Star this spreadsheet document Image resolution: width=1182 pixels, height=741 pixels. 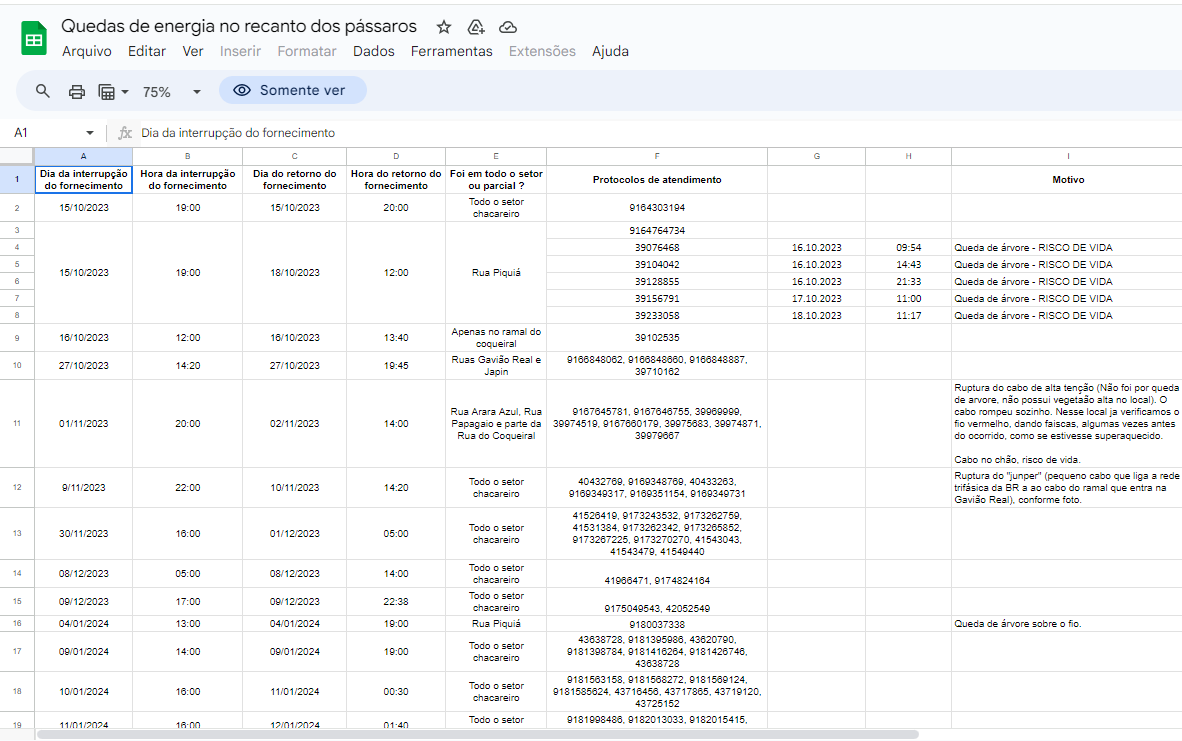click(444, 27)
